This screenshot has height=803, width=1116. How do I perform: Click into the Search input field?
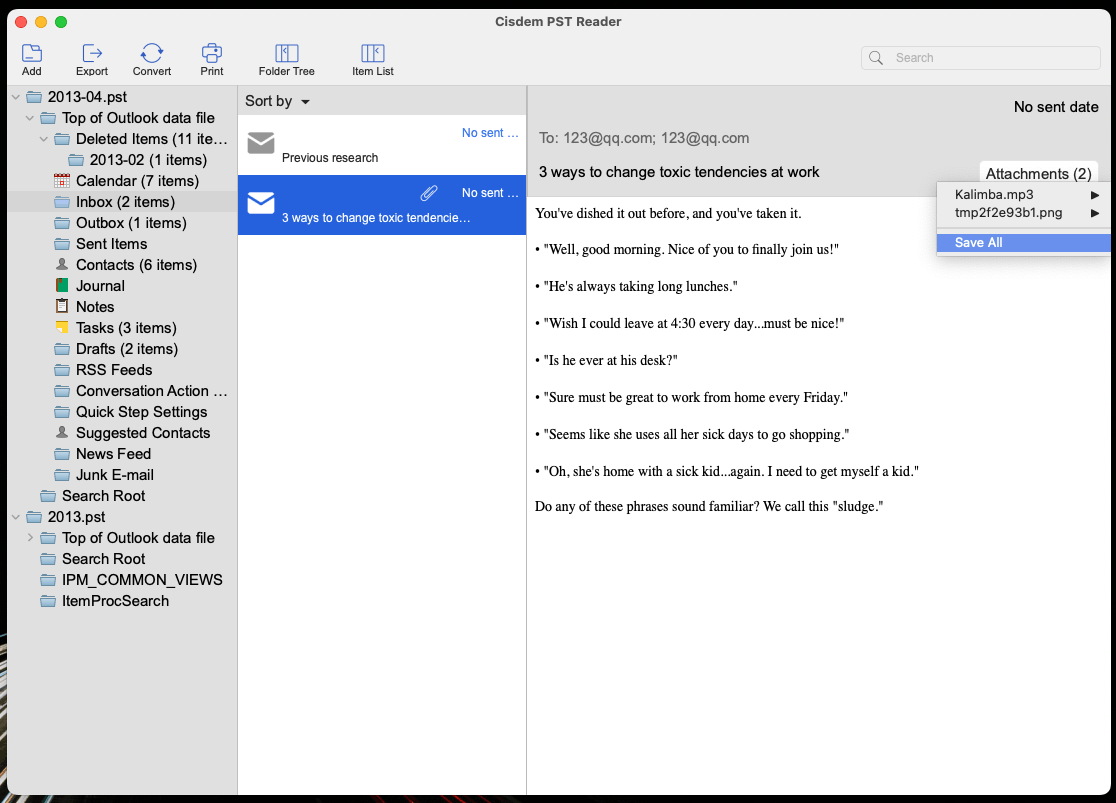click(981, 58)
